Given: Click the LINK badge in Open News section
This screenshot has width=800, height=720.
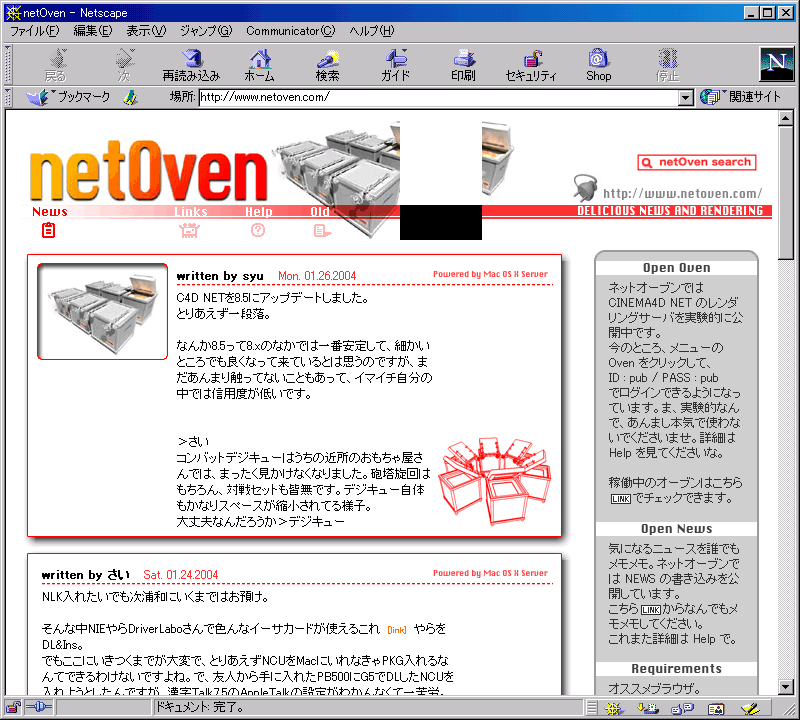Looking at the screenshot, I should click(651, 610).
